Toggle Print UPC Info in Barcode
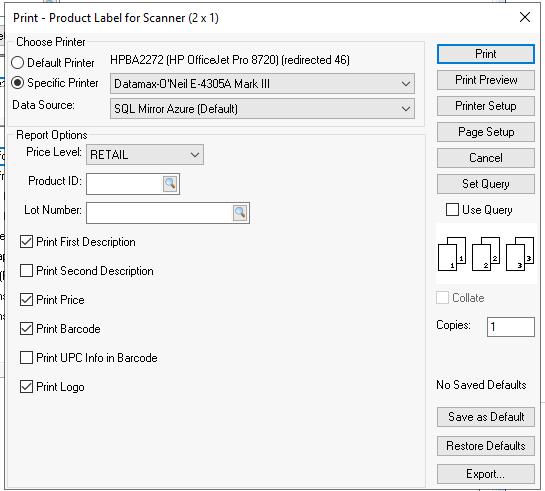545x491 pixels. [26, 357]
